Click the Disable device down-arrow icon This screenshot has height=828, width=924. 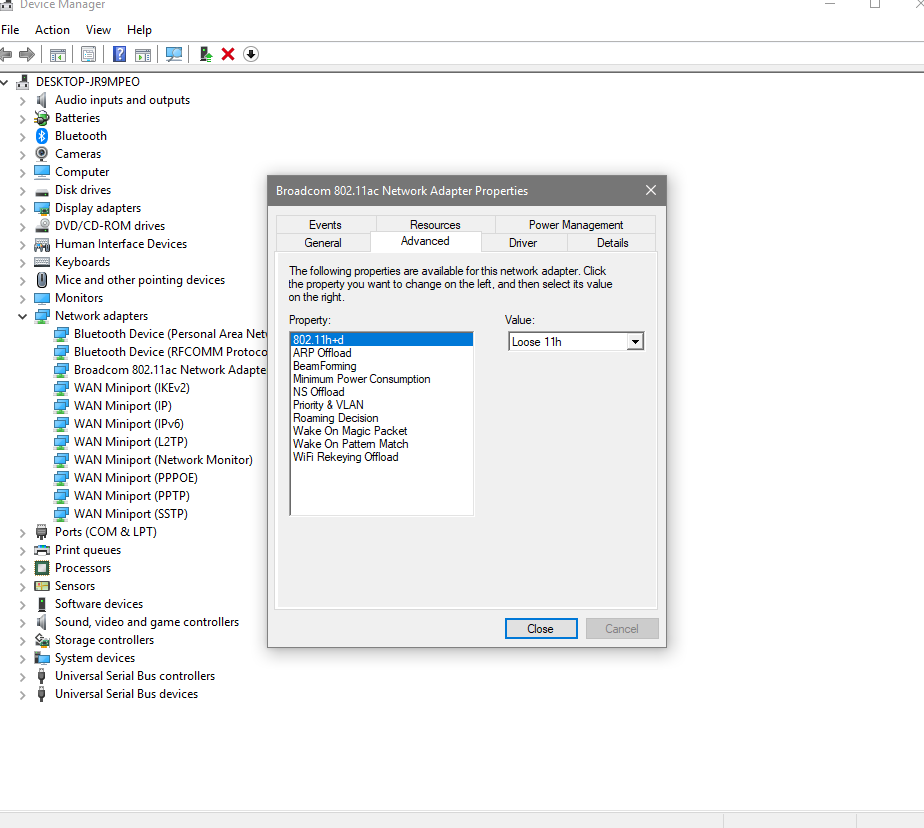(x=251, y=54)
